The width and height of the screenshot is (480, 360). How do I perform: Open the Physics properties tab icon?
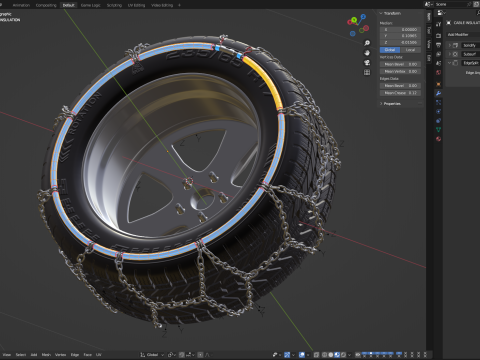(x=438, y=111)
